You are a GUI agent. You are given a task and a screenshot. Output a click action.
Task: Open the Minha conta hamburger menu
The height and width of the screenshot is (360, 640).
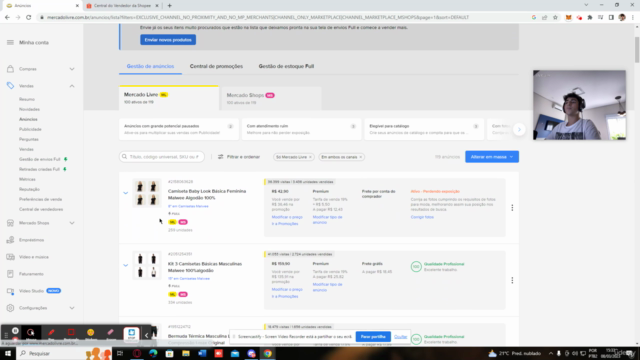(10, 42)
